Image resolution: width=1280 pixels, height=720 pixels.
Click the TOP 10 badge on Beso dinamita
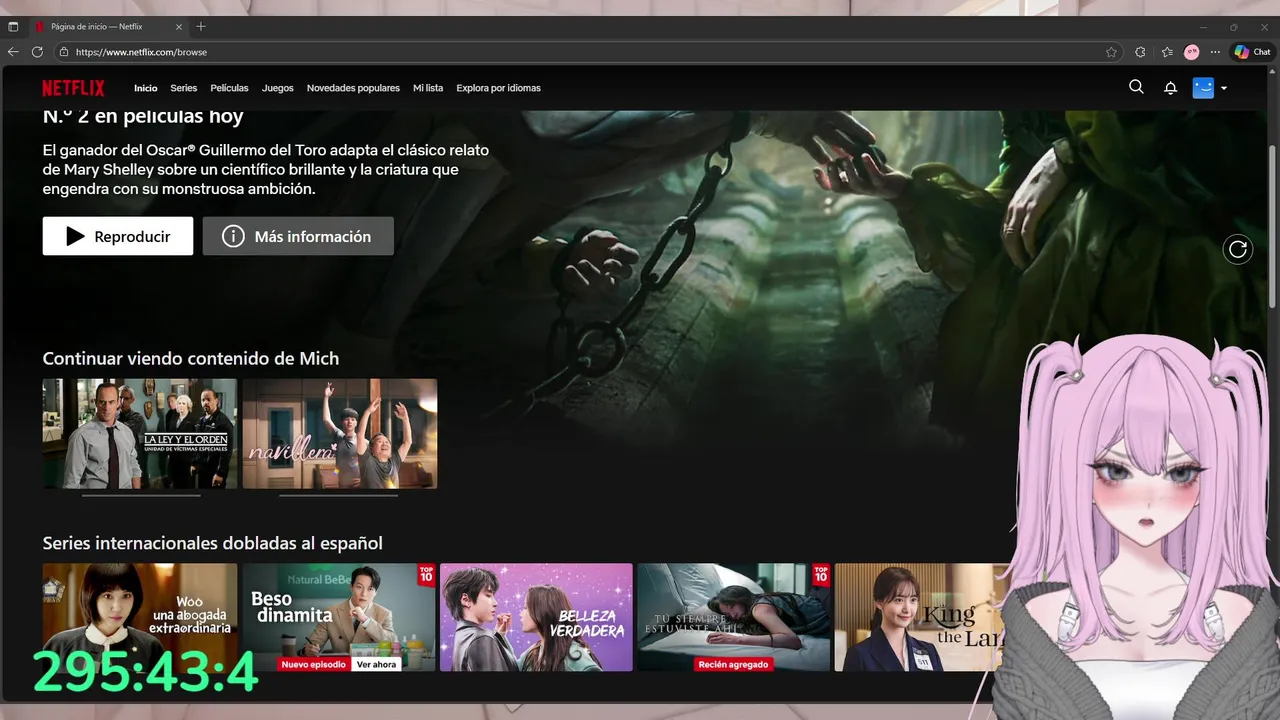[427, 574]
